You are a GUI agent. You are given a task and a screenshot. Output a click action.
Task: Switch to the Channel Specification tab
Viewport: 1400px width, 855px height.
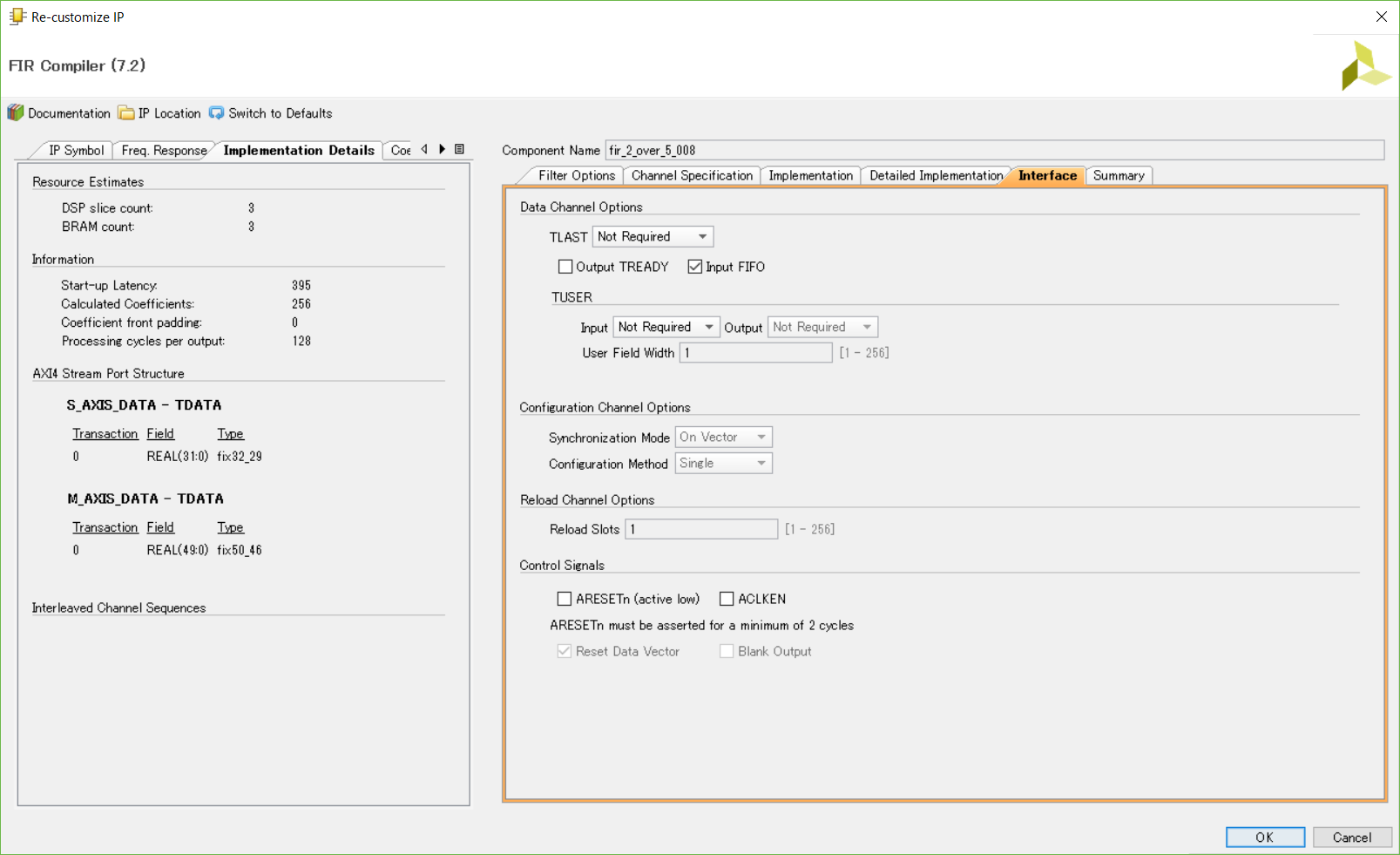click(692, 175)
